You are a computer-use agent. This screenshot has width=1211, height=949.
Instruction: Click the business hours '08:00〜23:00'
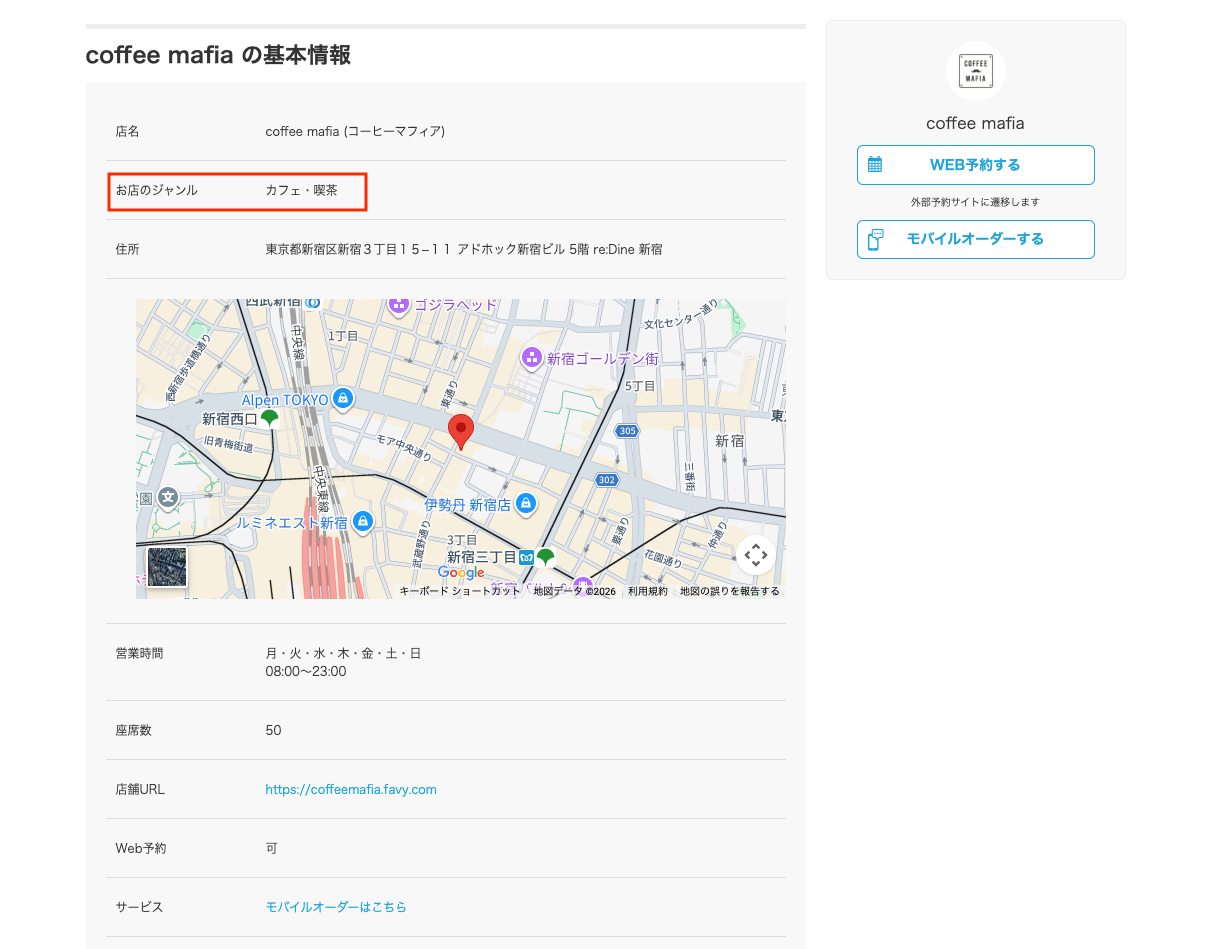tap(306, 671)
